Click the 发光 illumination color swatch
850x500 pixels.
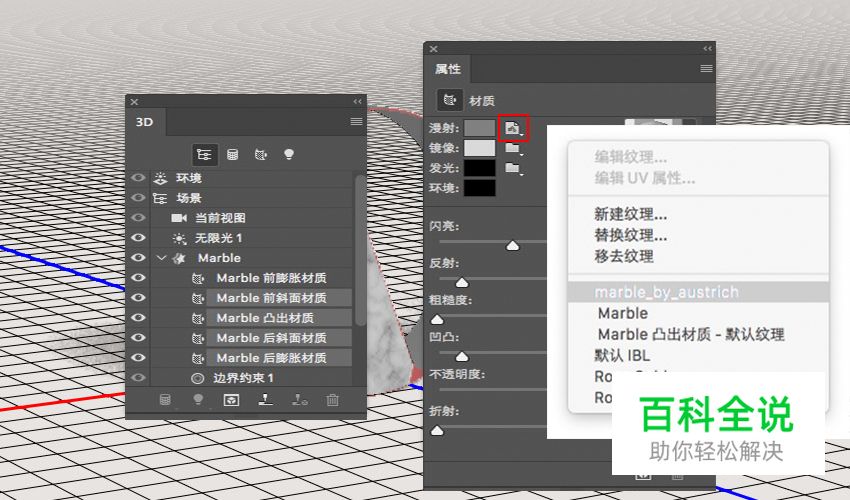479,168
